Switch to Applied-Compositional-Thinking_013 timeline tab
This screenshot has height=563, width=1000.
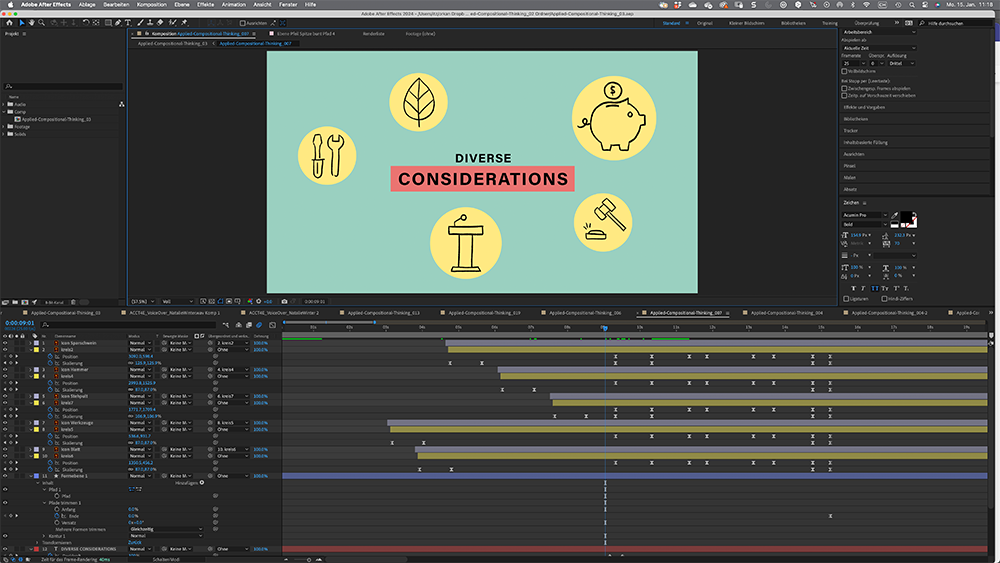point(383,313)
